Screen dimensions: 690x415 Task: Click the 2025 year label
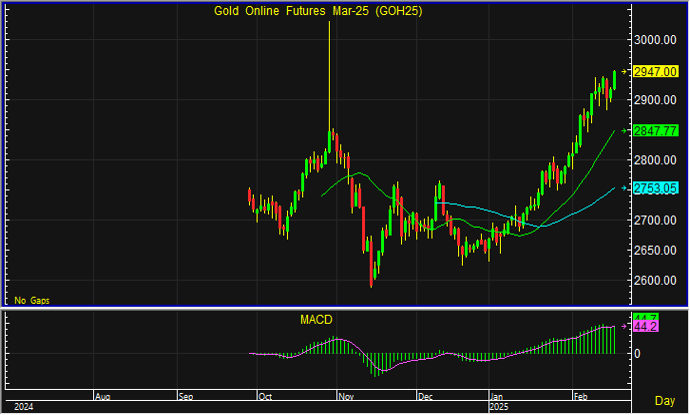[499, 407]
